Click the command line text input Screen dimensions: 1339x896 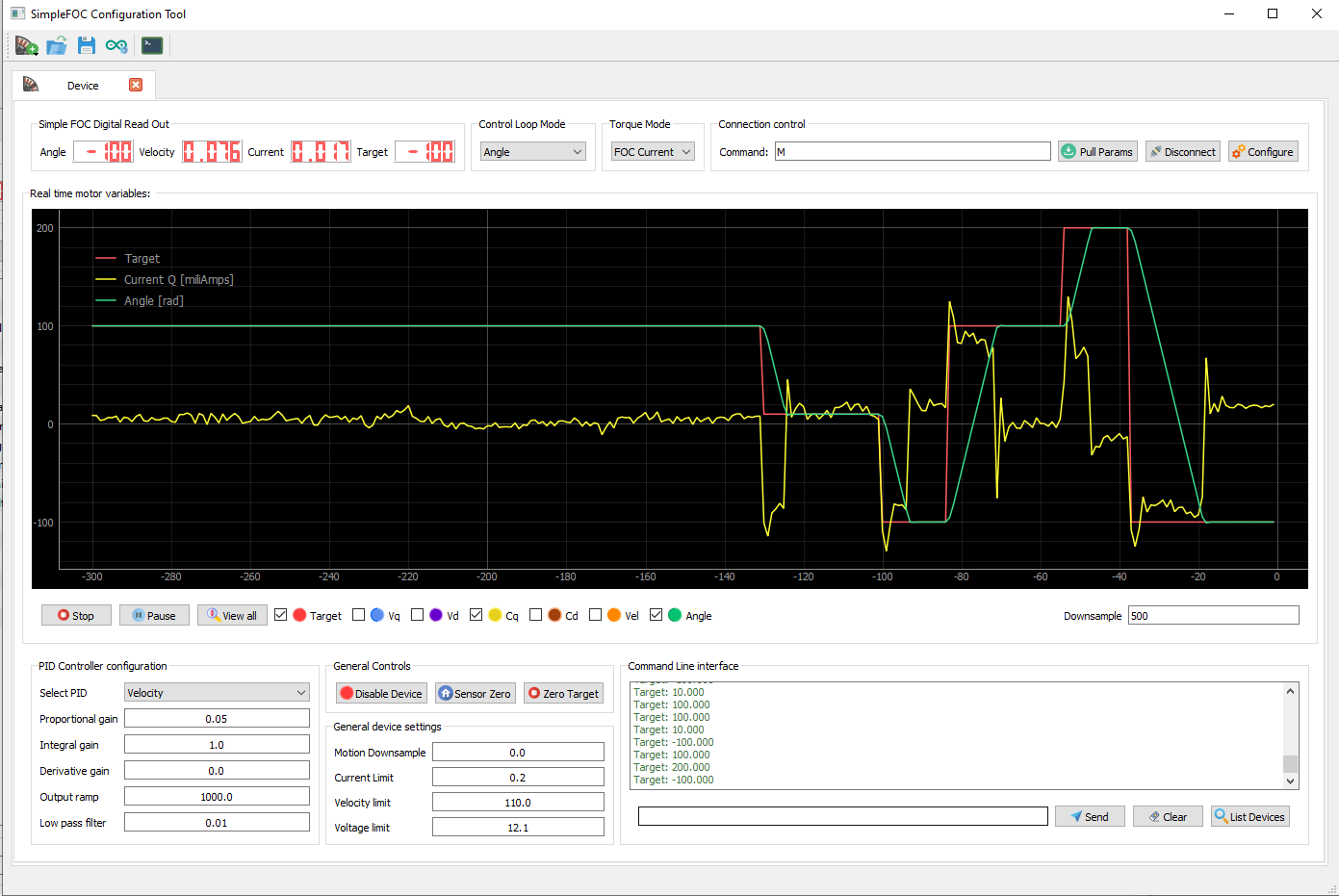point(842,816)
